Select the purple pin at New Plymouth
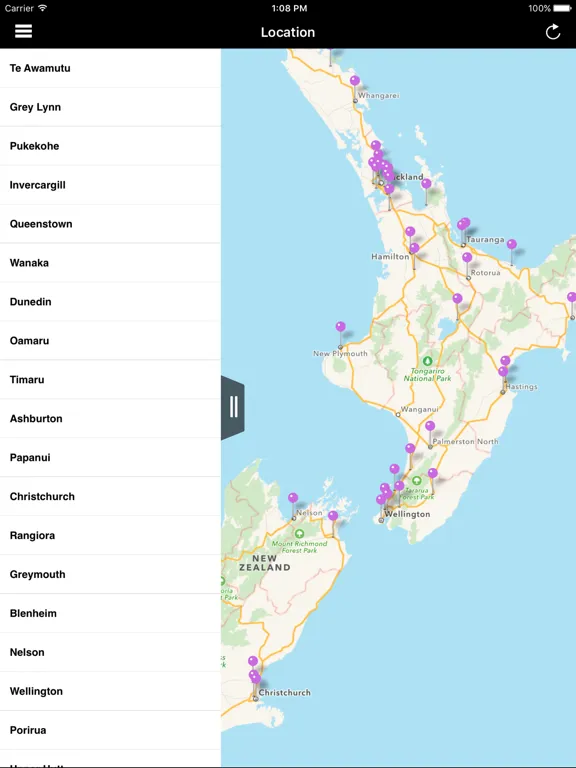The width and height of the screenshot is (576, 768). 340,327
